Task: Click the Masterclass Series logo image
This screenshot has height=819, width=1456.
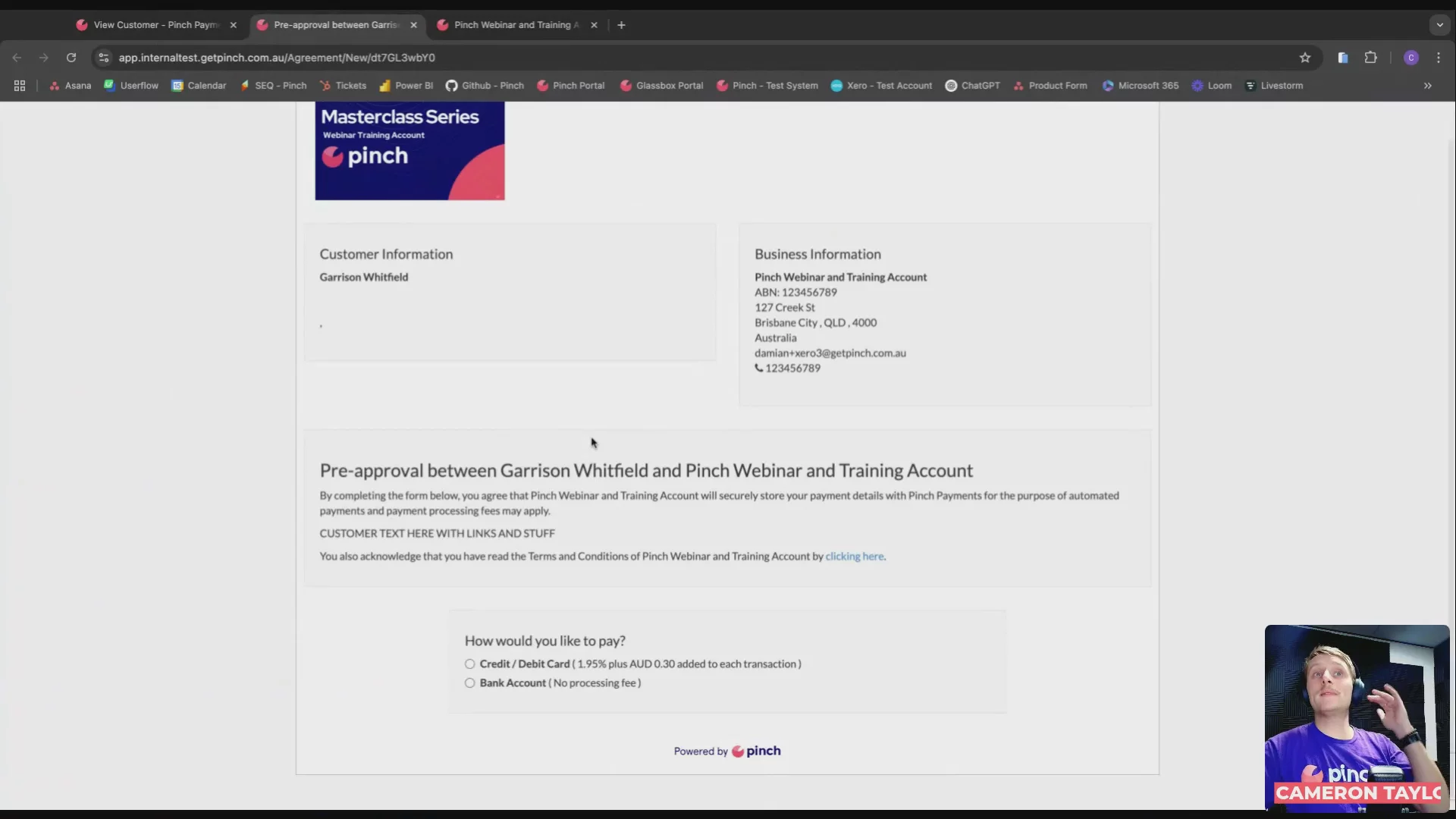Action: coord(409,151)
